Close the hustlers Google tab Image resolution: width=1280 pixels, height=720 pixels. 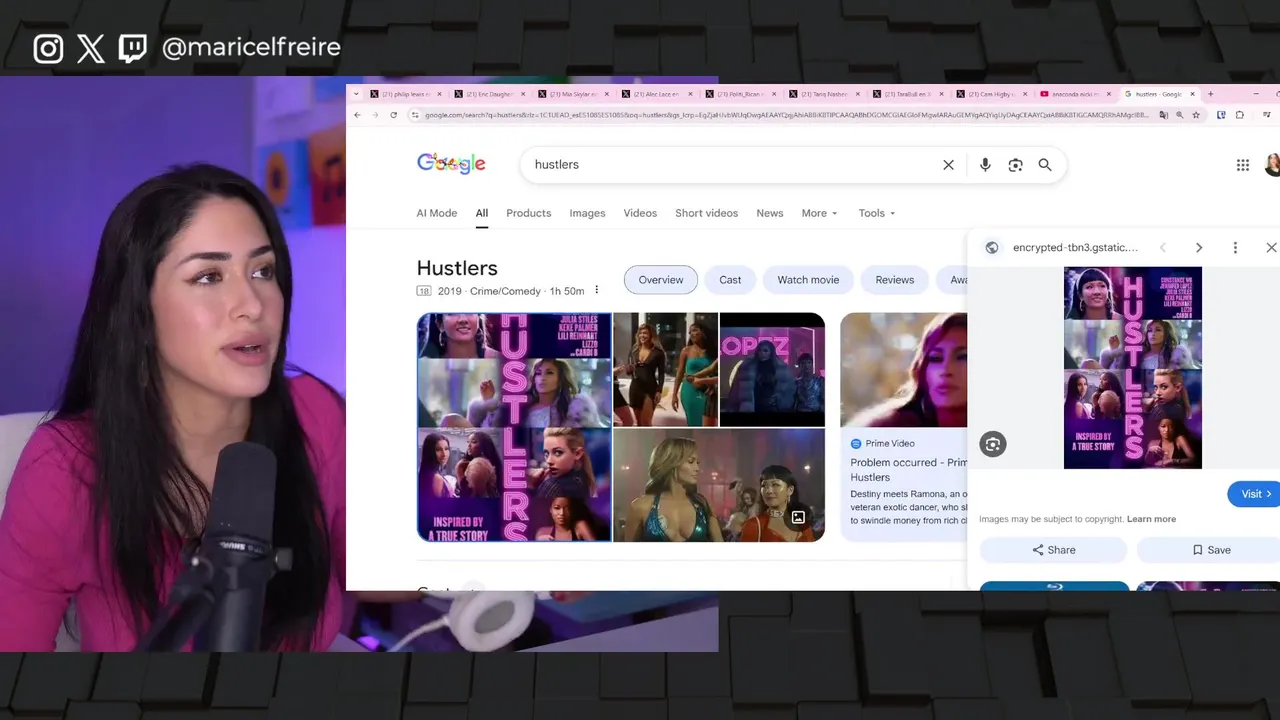point(1192,94)
